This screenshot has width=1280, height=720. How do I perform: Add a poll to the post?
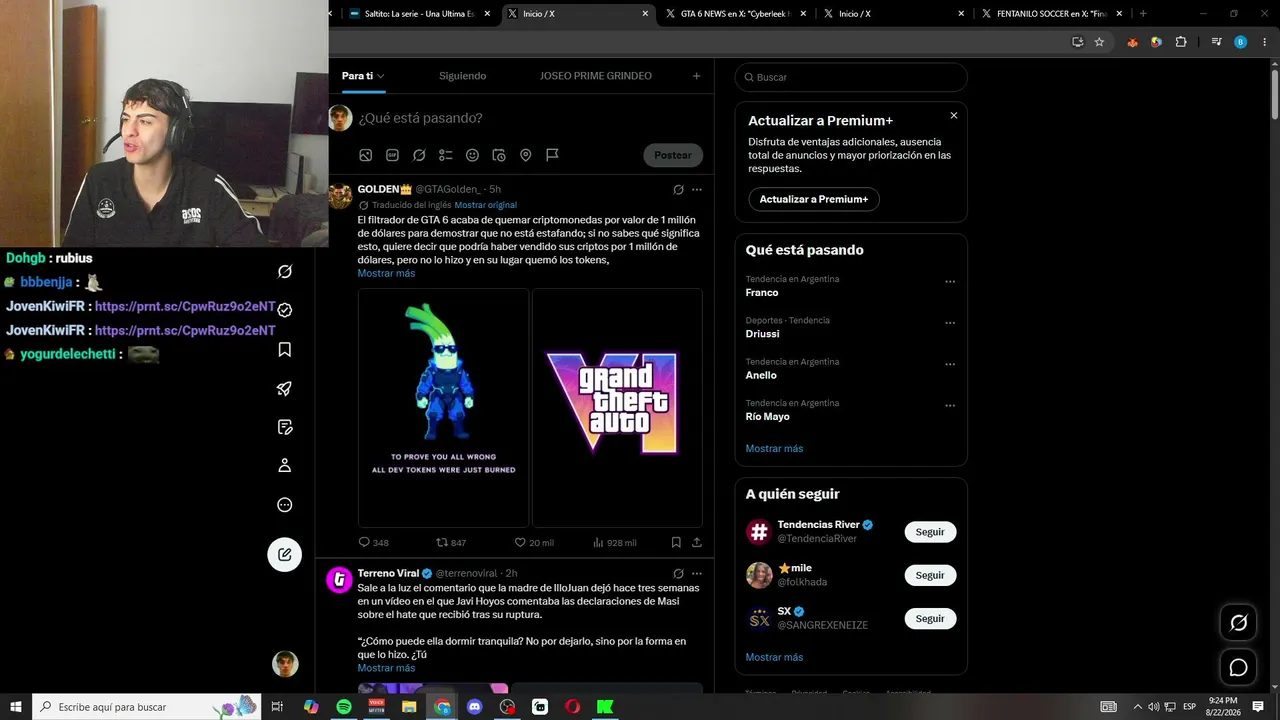pos(446,155)
